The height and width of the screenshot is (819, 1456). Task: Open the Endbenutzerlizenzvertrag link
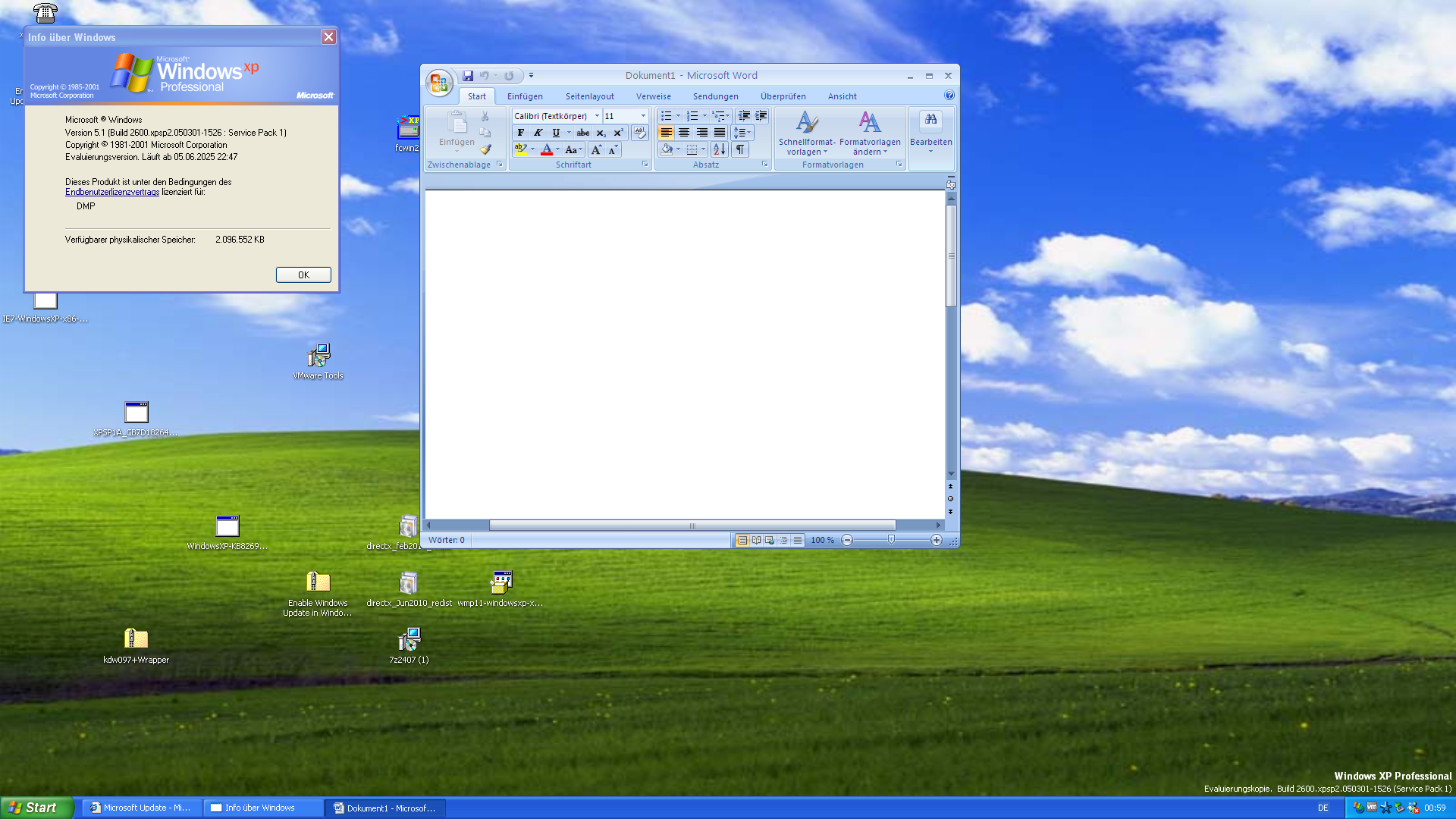coord(112,193)
